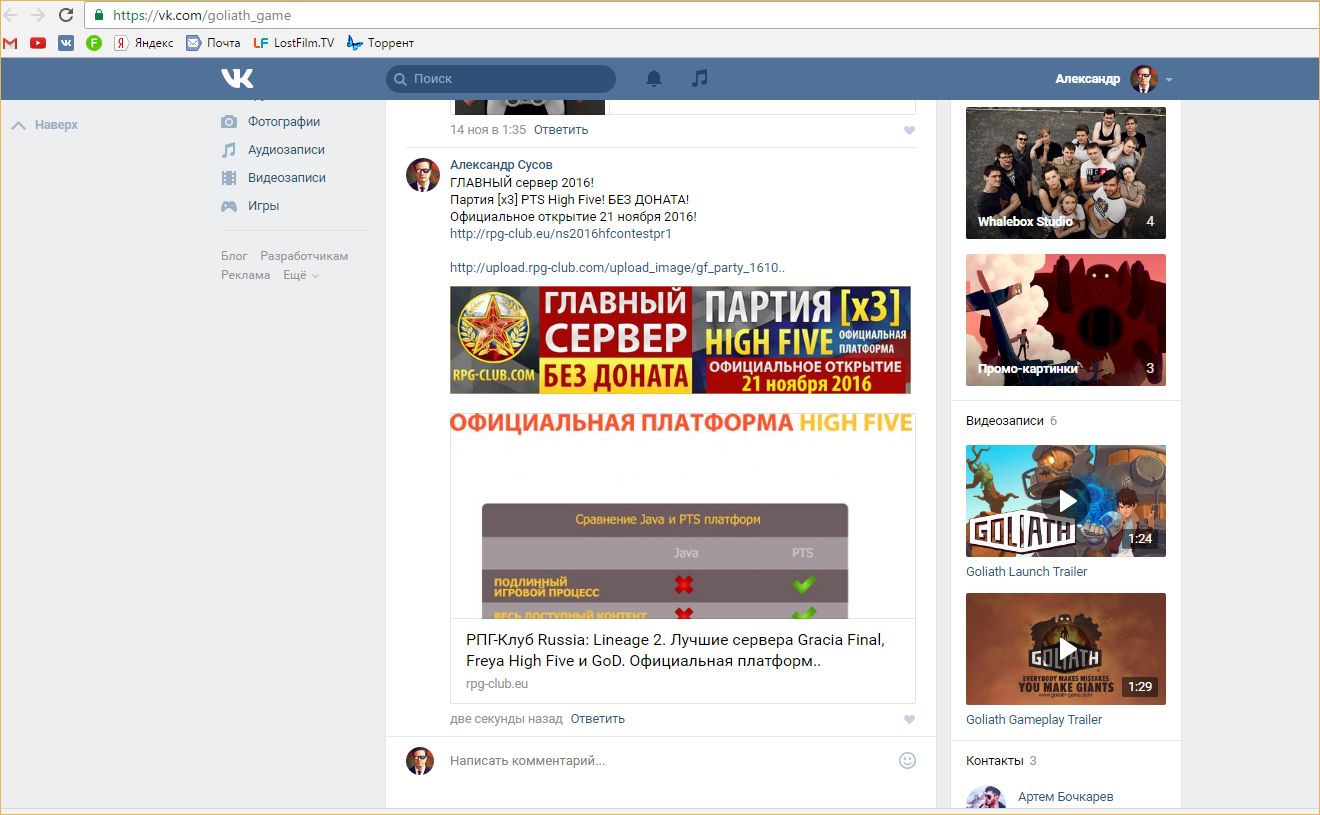Open the YouTube bookmark icon
Screen dimensions: 1320x815
[38, 43]
